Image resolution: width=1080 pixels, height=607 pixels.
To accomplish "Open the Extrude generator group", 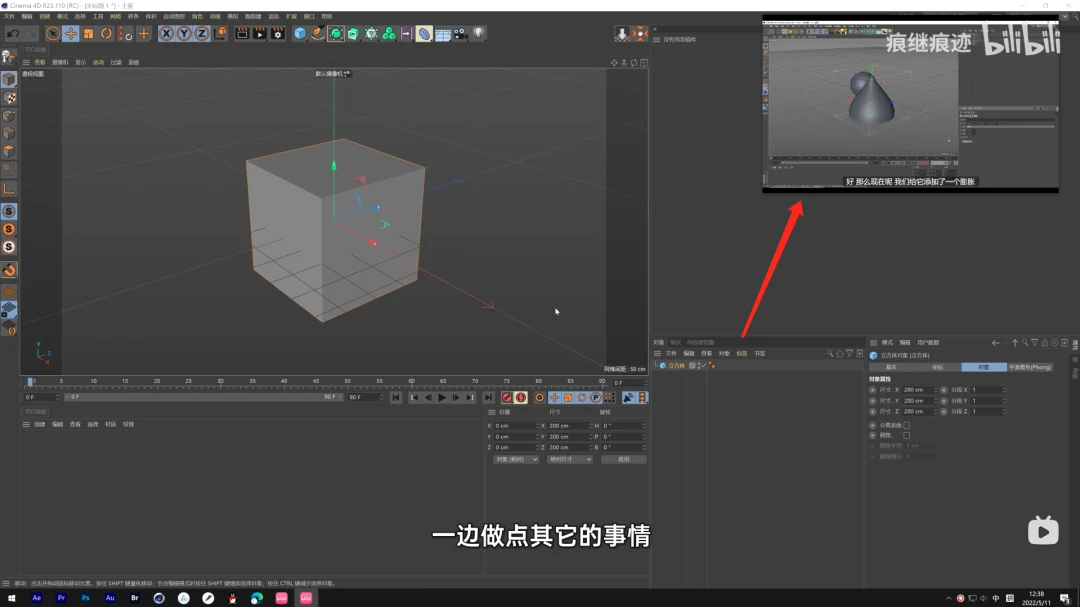I will [353, 33].
